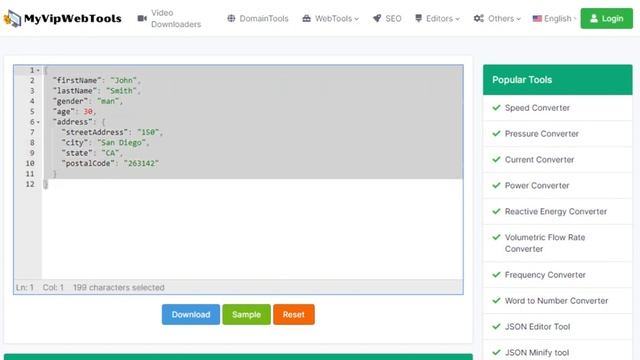Click checkmark icon next to Pressure Converter
The height and width of the screenshot is (360, 640).
pyautogui.click(x=496, y=133)
